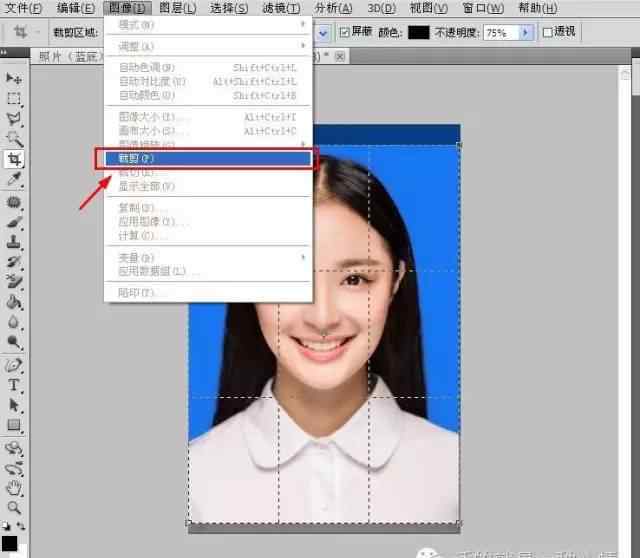Open dropdown arrow left of 屏蔽 checkbox
The height and width of the screenshot is (558, 640).
[322, 33]
